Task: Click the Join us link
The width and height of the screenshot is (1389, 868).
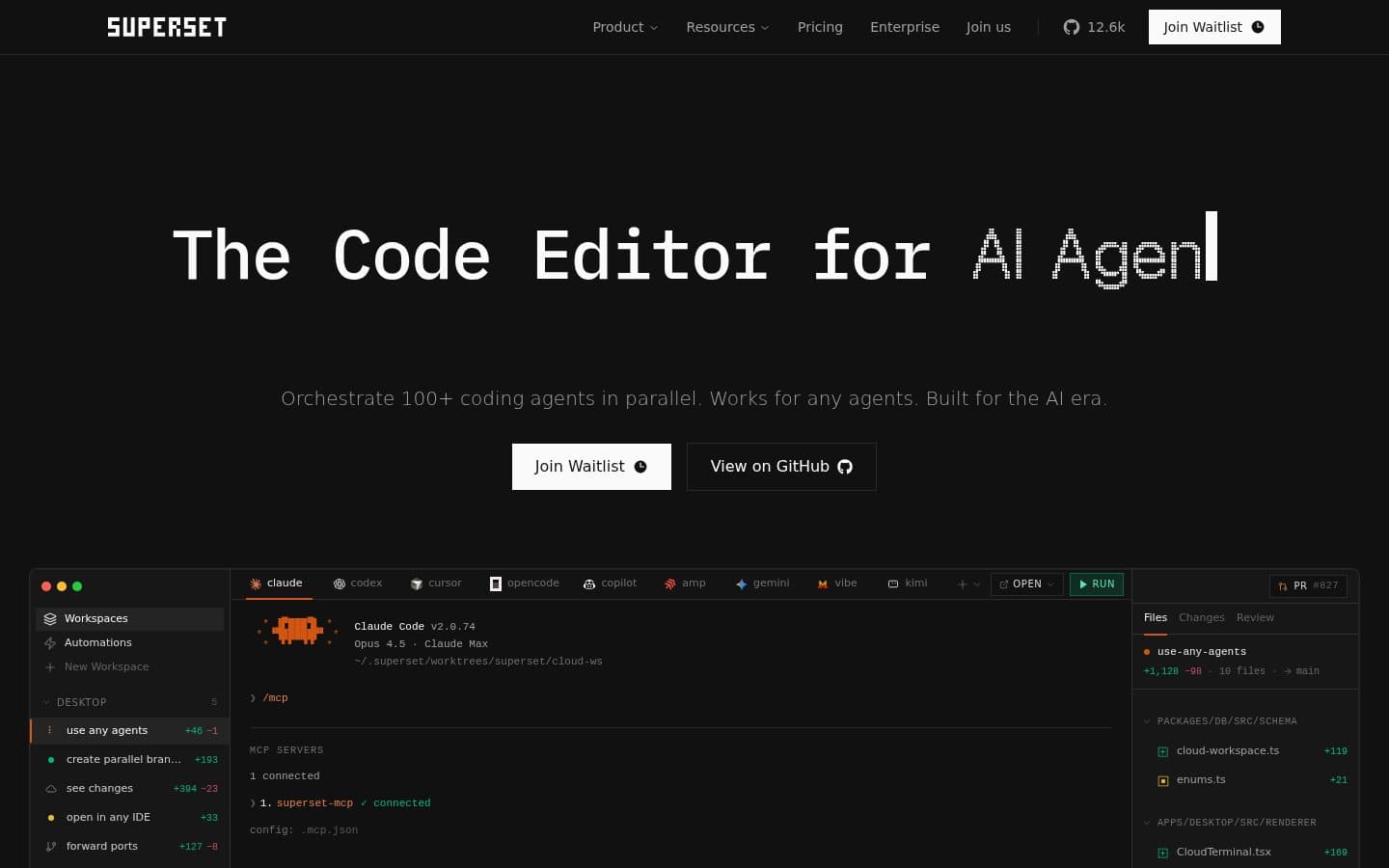Action: [989, 27]
